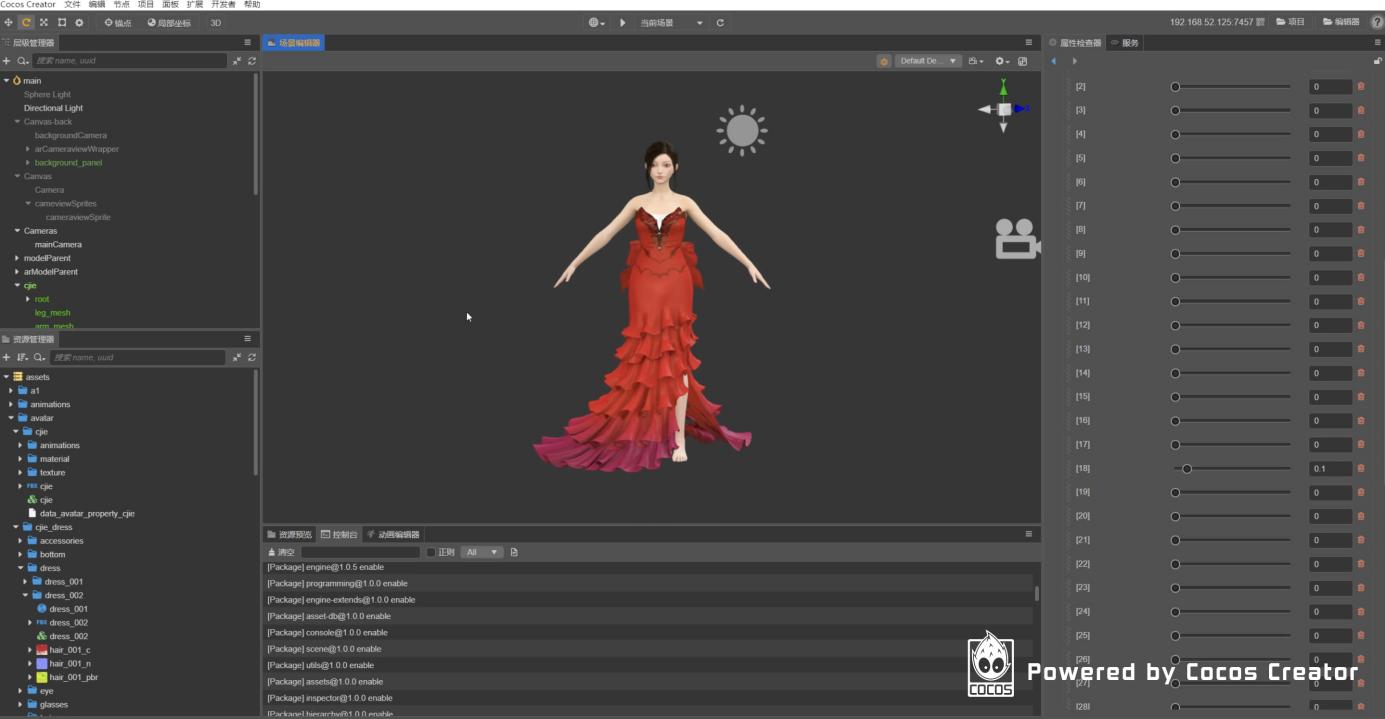Expand the dress_001 folder
The image size is (1385, 719).
[26, 582]
